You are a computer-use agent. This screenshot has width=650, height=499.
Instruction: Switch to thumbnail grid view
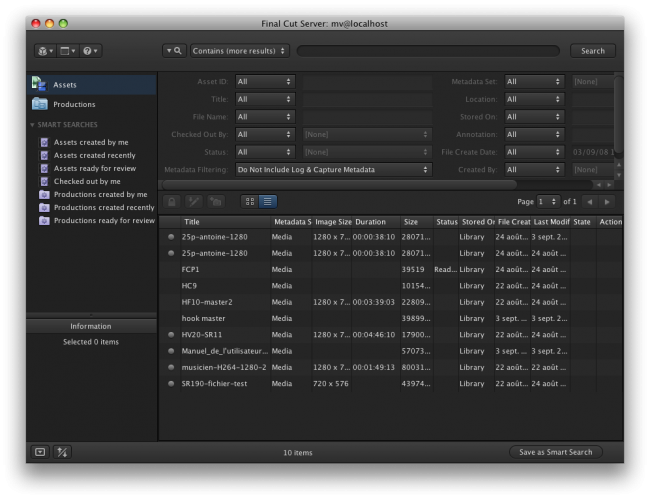[250, 202]
